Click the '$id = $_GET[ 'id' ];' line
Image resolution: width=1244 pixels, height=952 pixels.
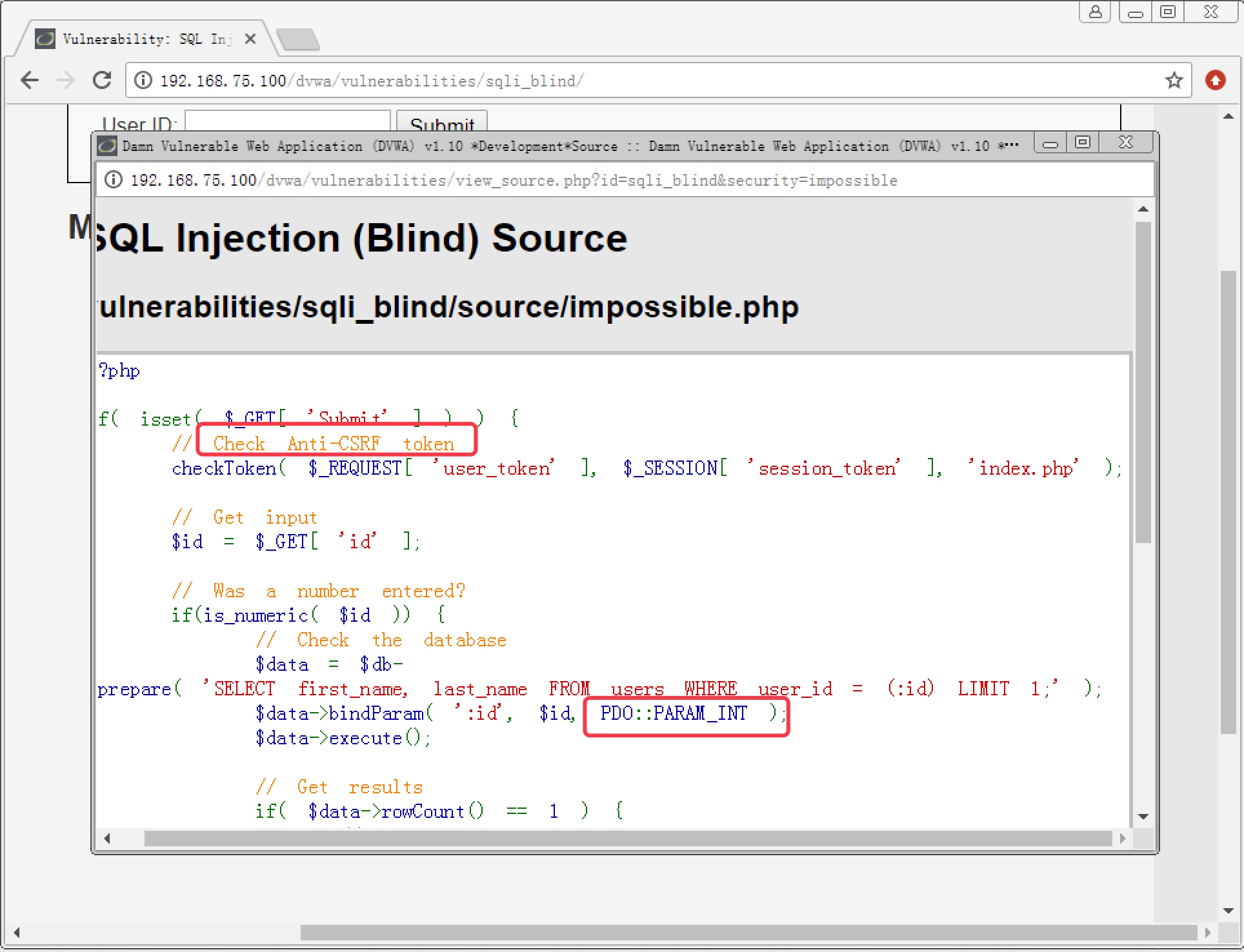tap(296, 542)
